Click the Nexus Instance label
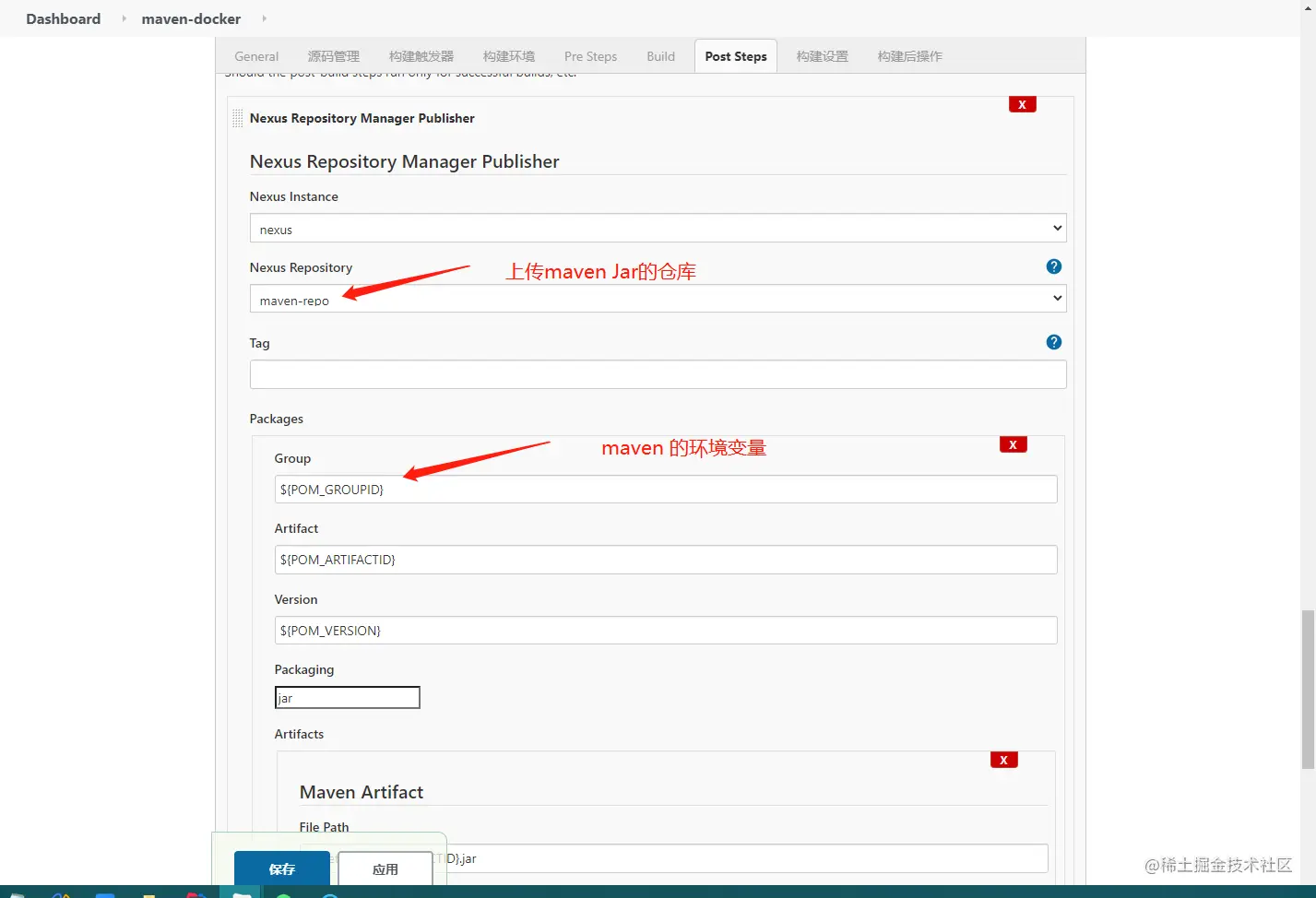The width and height of the screenshot is (1316, 898). point(294,196)
